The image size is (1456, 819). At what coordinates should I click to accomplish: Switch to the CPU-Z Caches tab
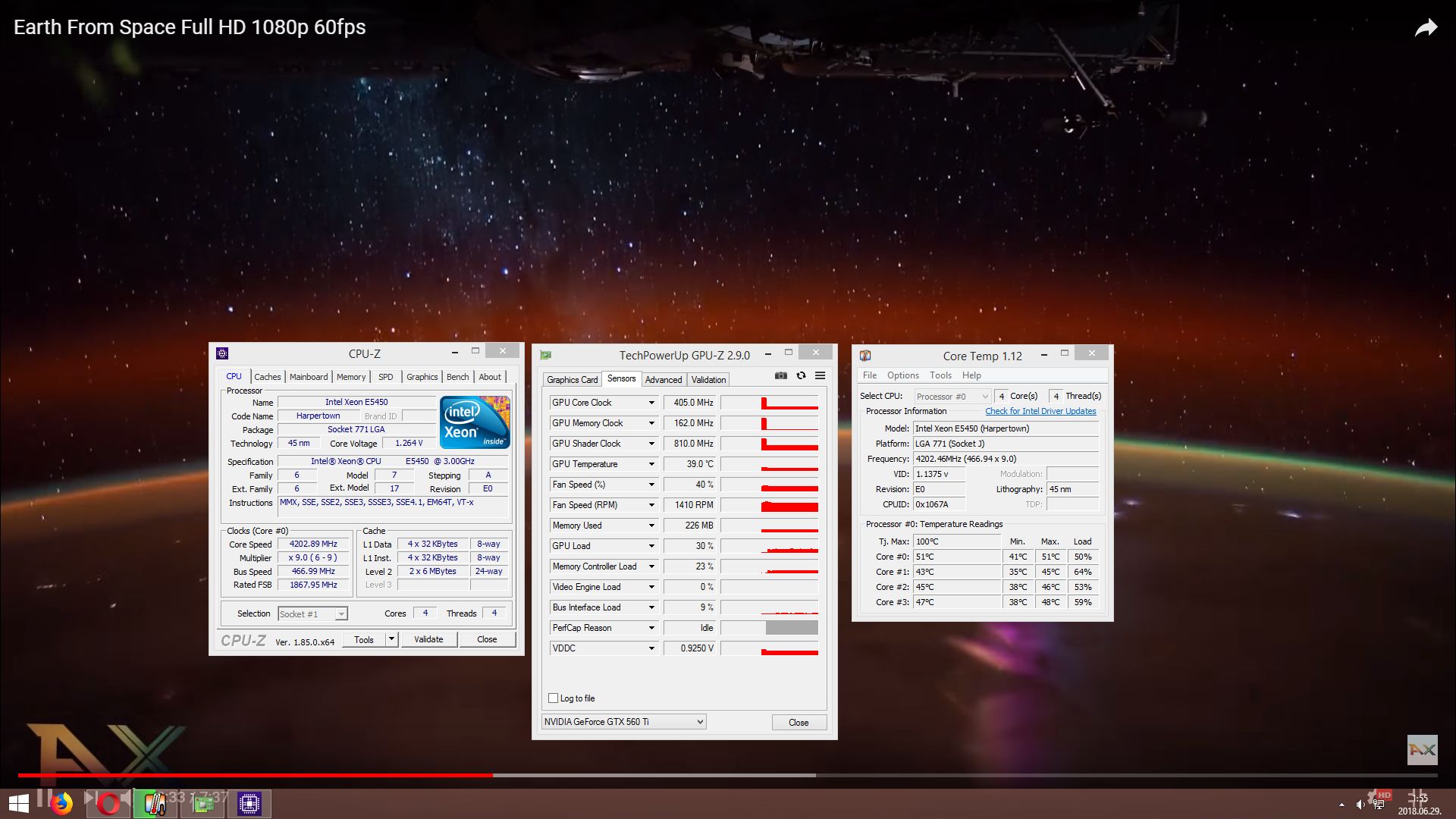tap(267, 377)
